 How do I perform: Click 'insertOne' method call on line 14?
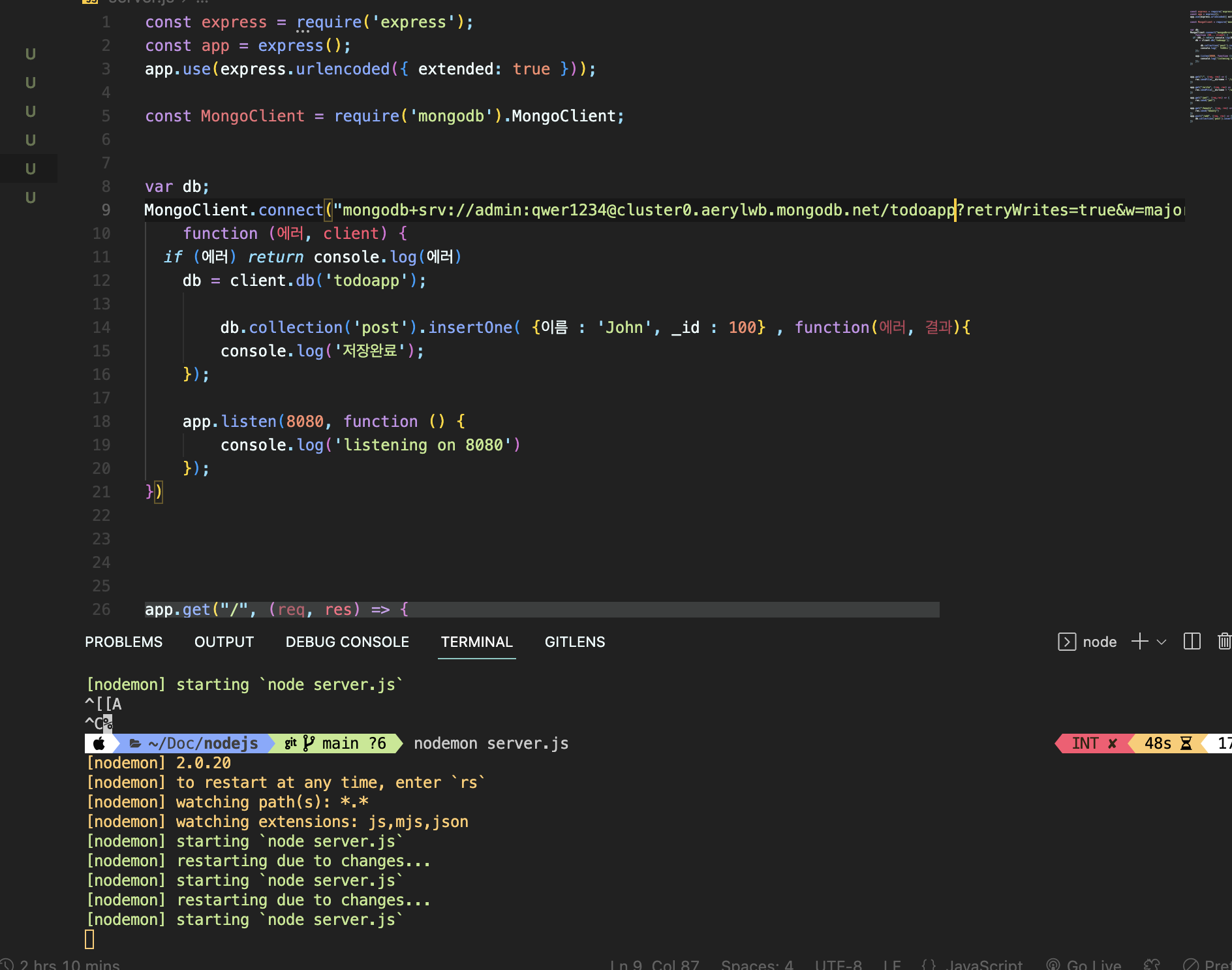470,328
